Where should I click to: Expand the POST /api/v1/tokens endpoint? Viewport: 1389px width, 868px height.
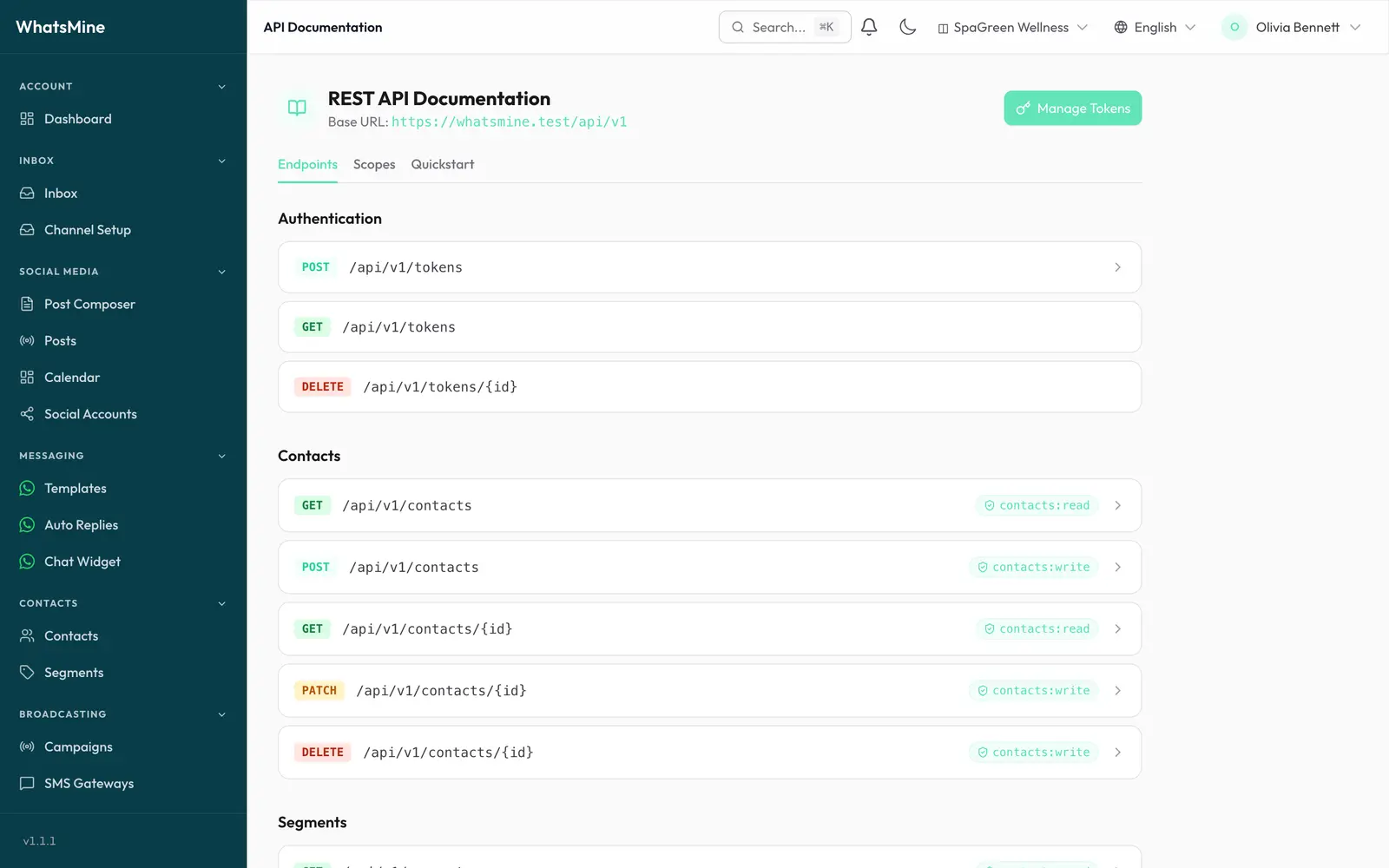tap(709, 267)
